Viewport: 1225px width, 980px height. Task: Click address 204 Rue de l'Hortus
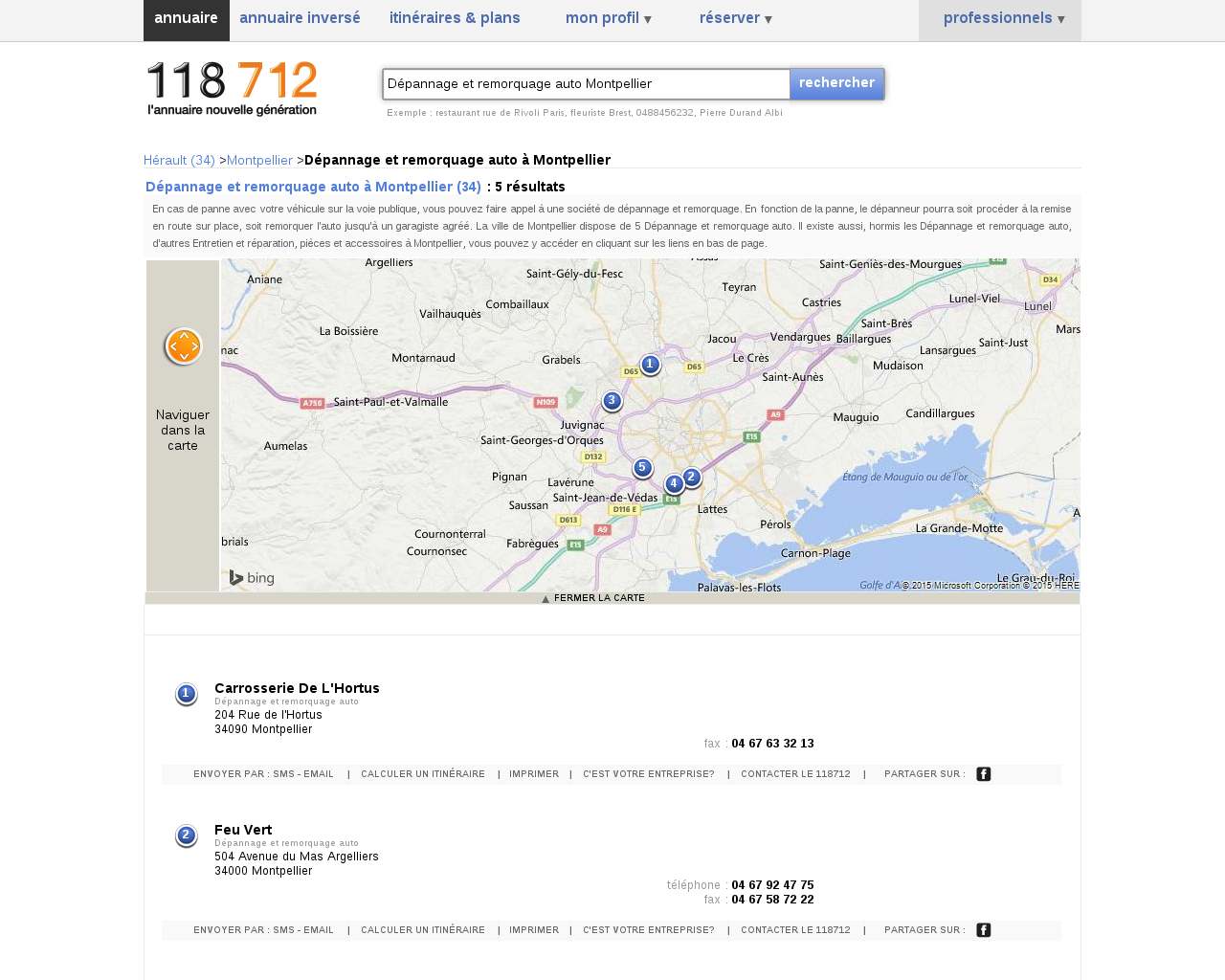pos(268,715)
